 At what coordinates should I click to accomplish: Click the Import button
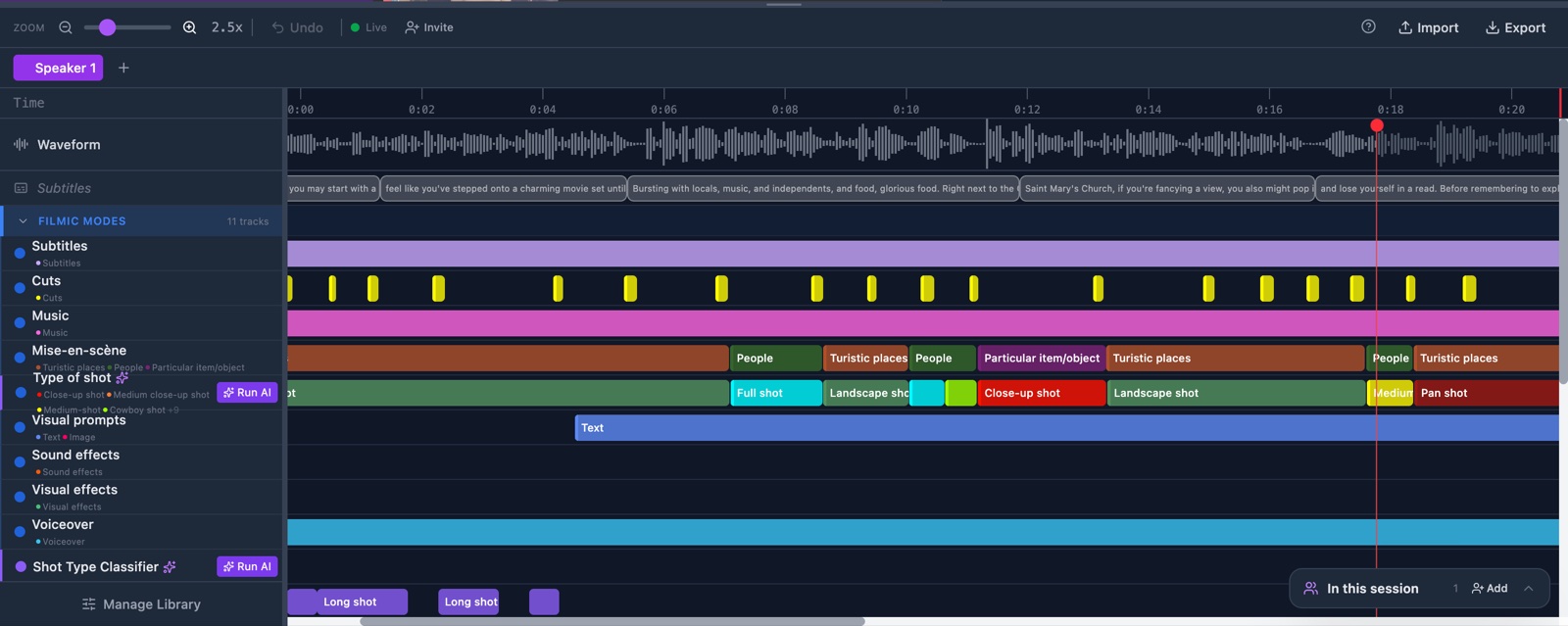click(1429, 27)
